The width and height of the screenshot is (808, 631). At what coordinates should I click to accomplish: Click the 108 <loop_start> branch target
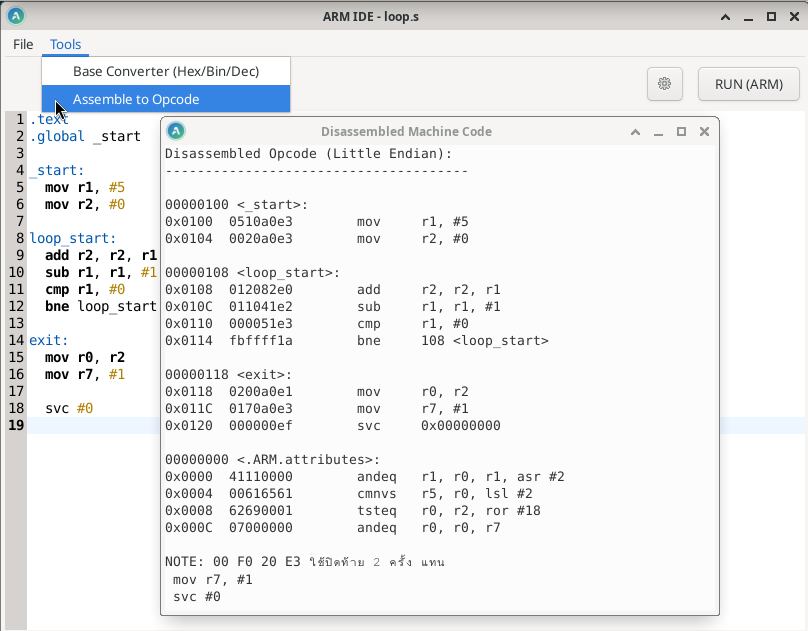pos(484,340)
